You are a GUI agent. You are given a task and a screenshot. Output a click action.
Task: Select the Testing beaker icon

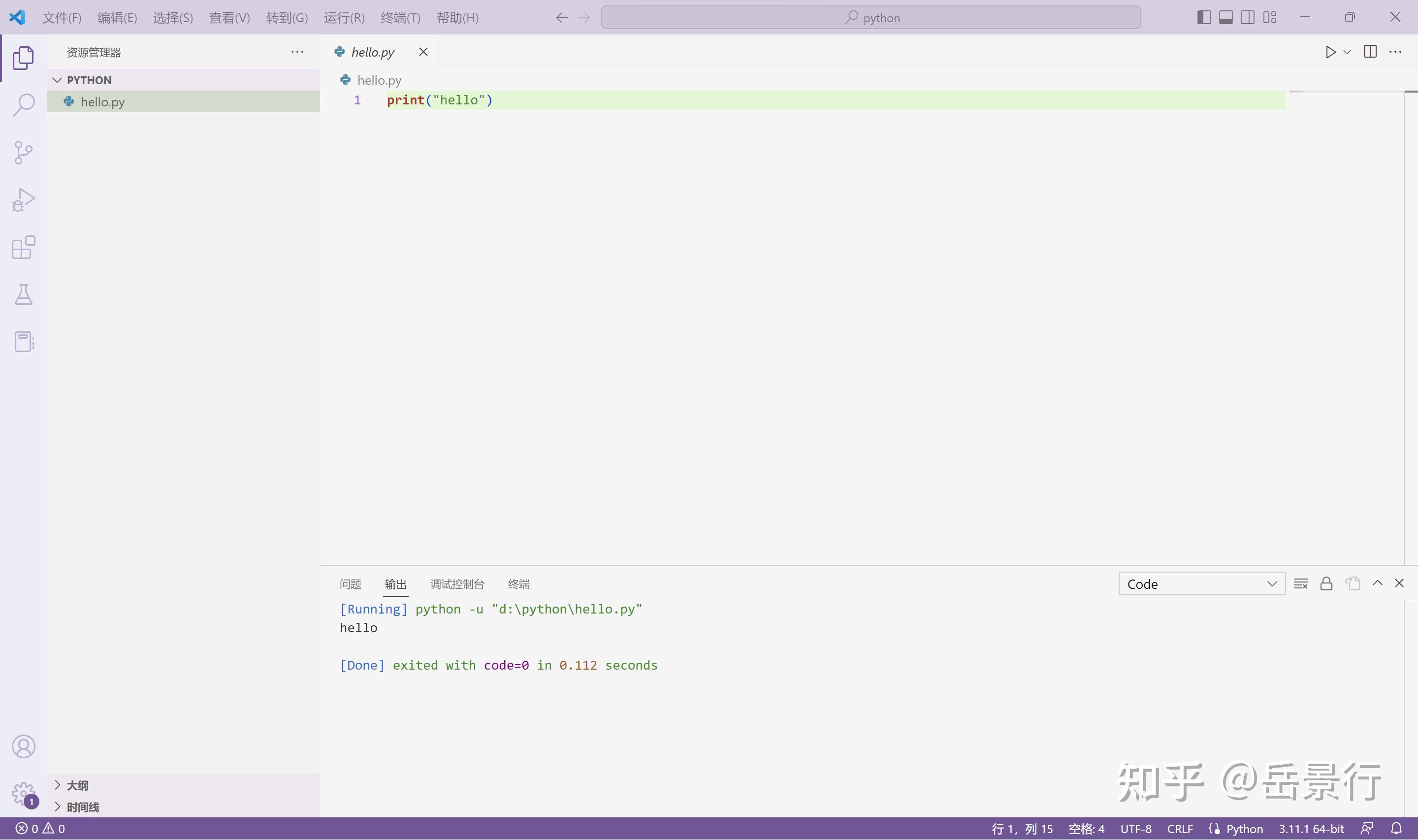(x=23, y=294)
